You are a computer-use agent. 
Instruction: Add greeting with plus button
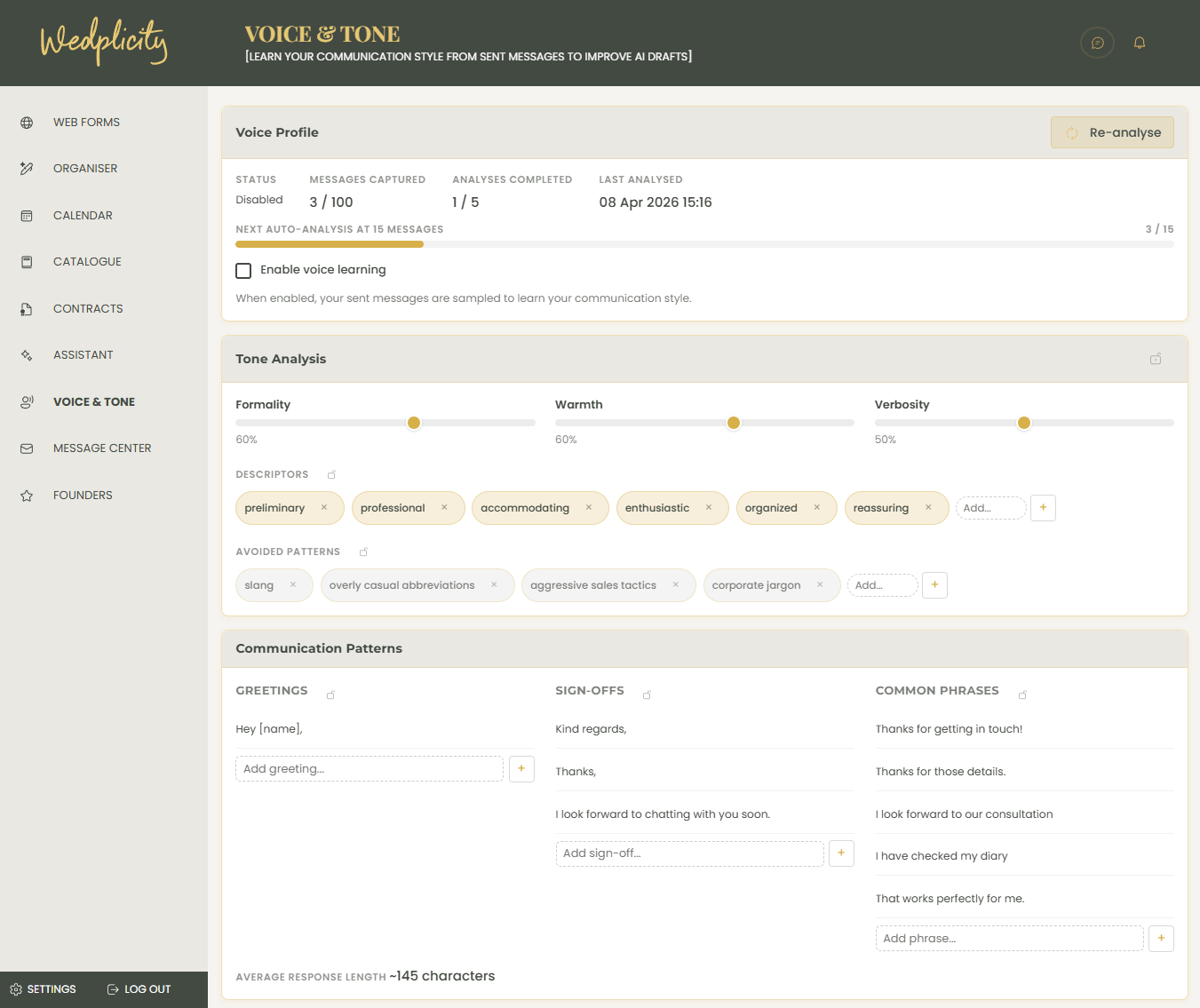(x=521, y=769)
